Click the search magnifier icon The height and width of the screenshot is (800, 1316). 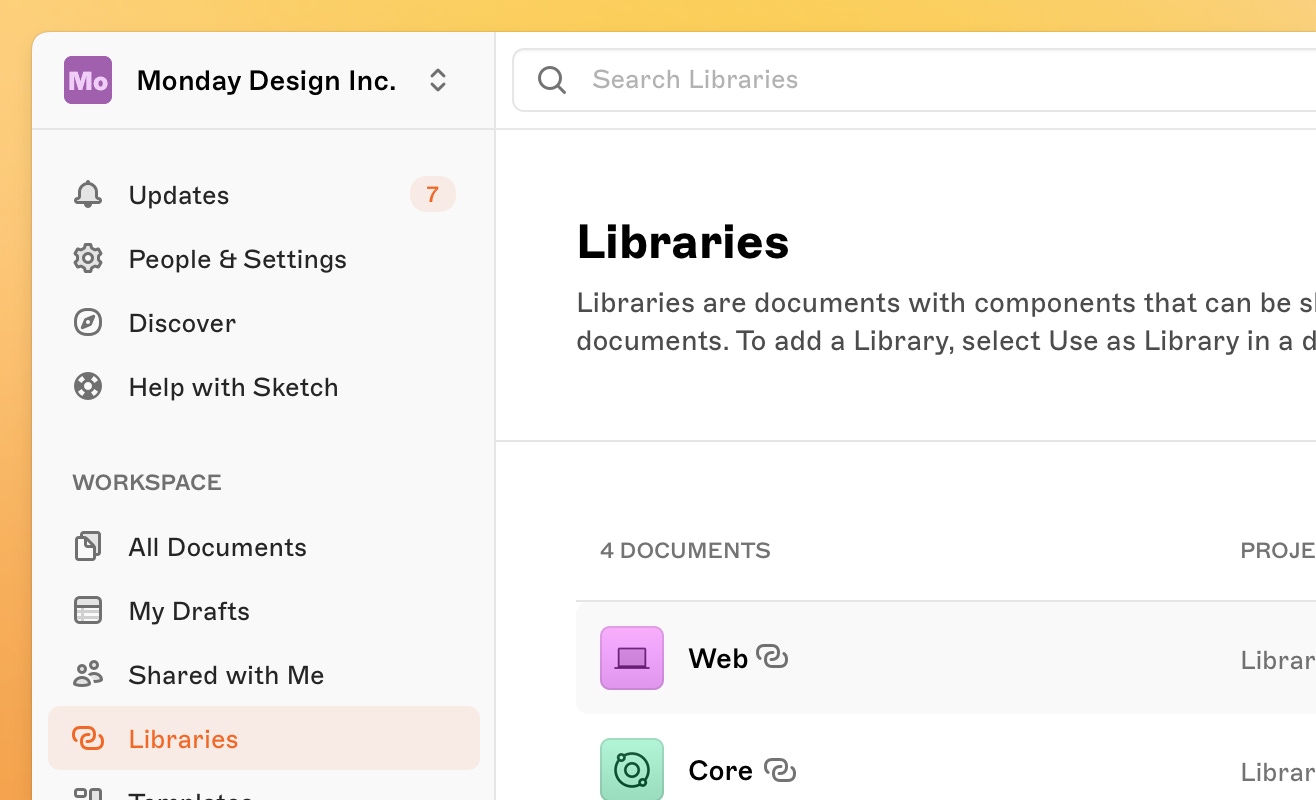coord(552,80)
